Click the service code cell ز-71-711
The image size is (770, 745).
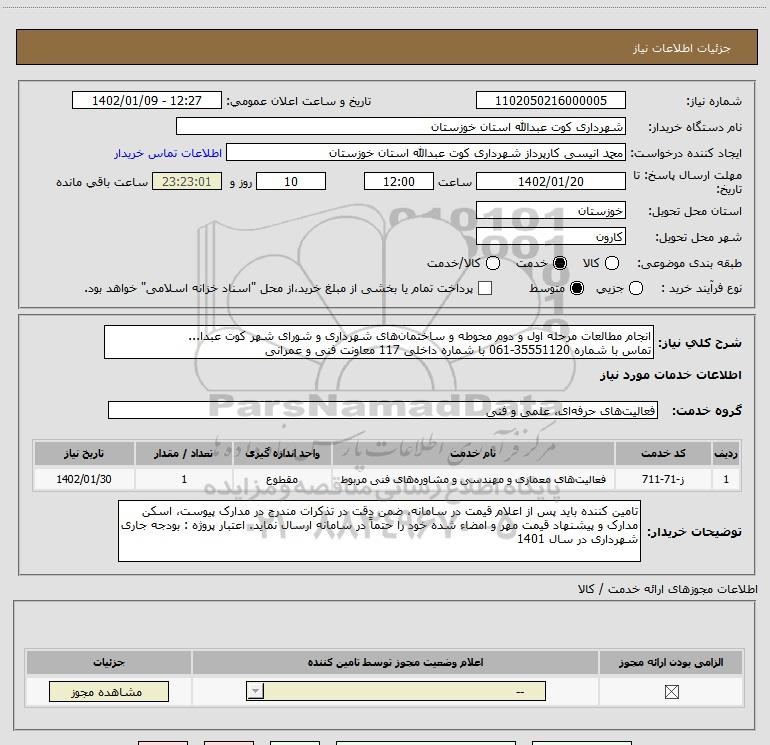[x=663, y=479]
